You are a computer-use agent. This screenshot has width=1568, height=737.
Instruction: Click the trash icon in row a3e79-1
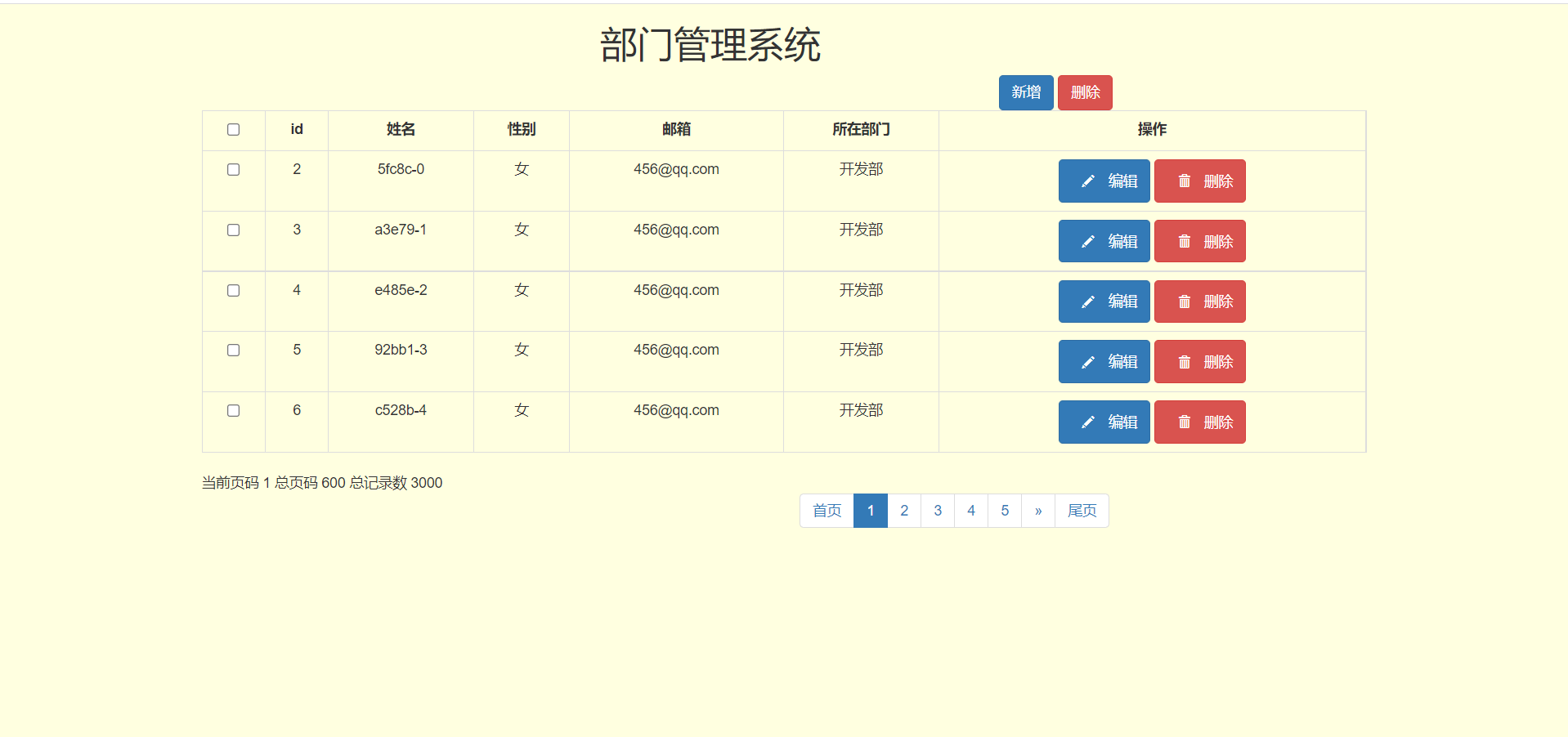(1184, 242)
